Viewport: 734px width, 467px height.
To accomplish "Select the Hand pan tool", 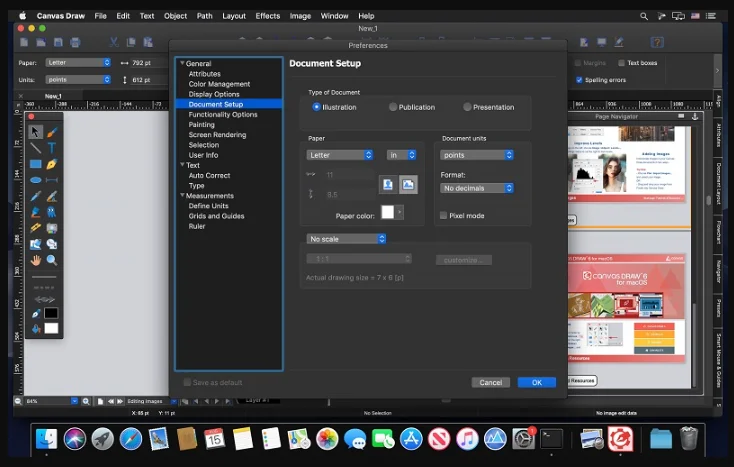I will 35,260.
